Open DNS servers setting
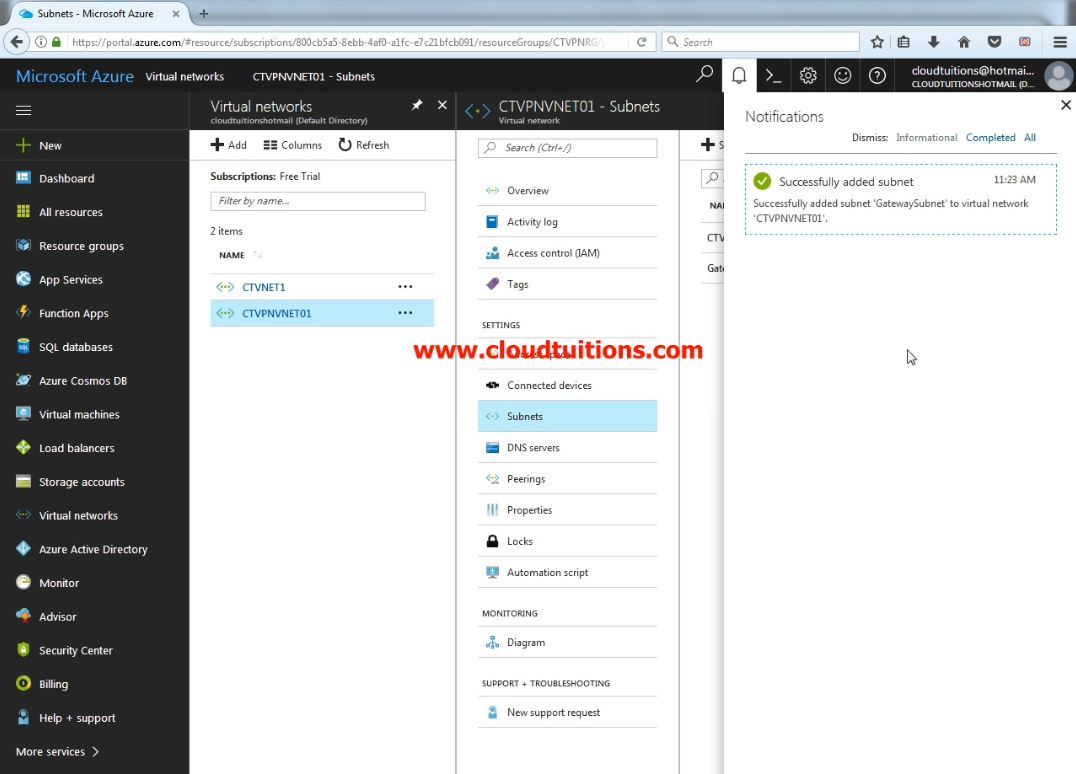The image size is (1076, 774). pyautogui.click(x=568, y=447)
